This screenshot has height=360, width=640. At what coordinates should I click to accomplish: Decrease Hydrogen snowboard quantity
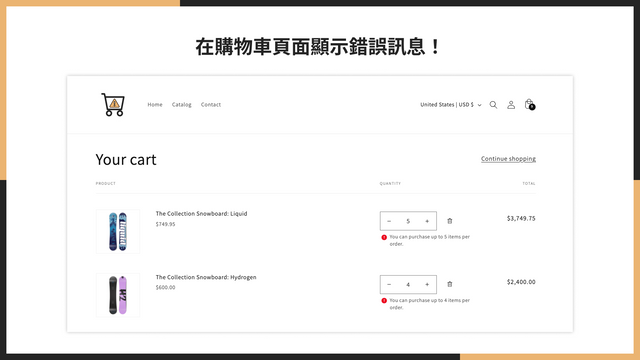[x=389, y=284]
